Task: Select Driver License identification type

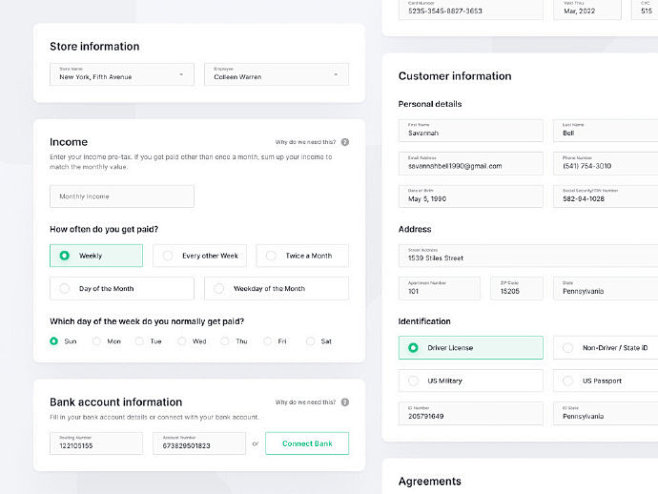Action: click(x=470, y=348)
